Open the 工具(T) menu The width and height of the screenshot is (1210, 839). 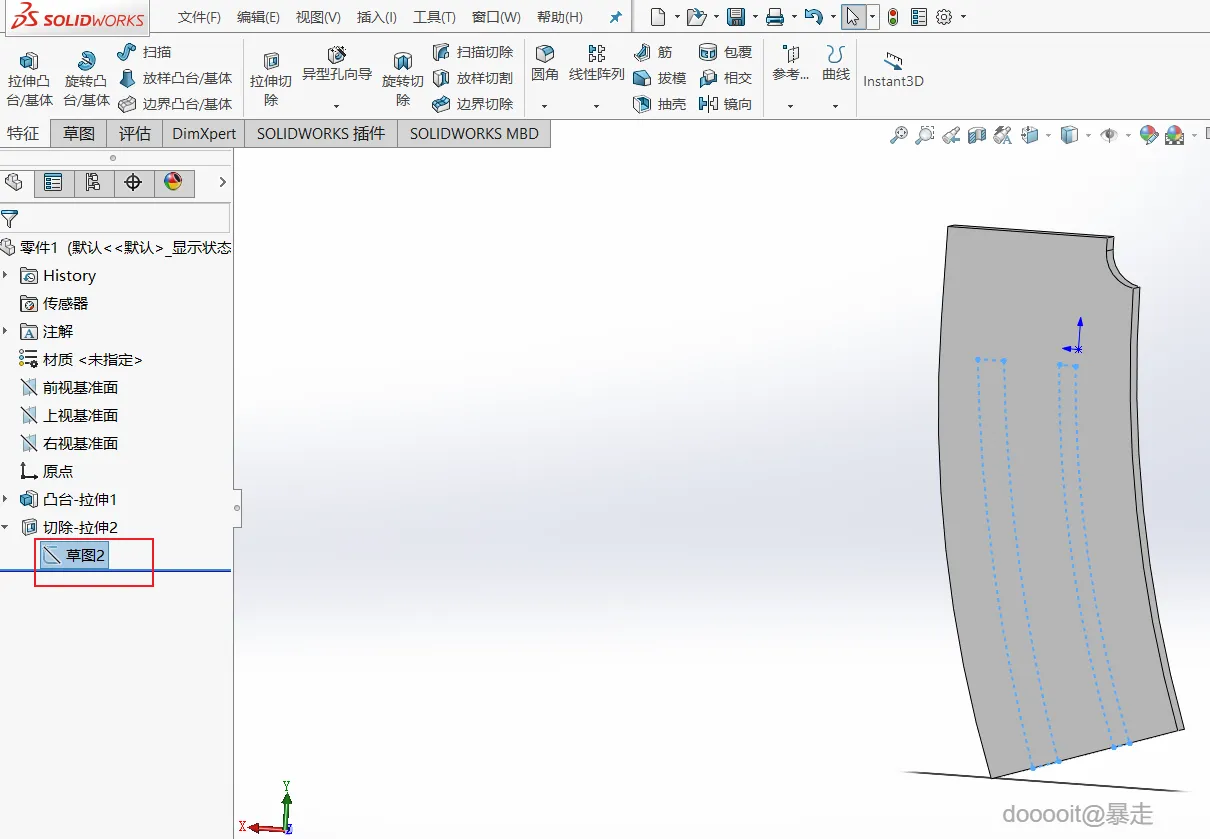434,17
